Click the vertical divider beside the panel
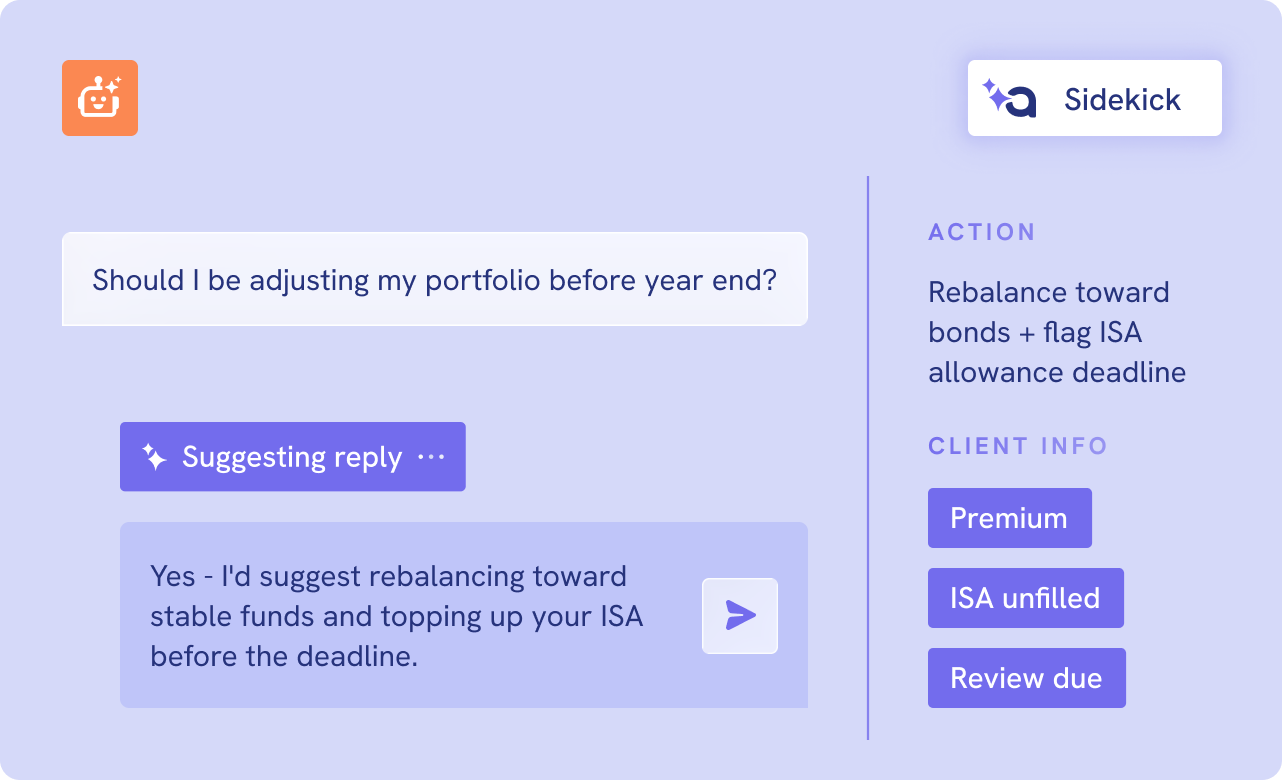1282x780 pixels. click(x=868, y=458)
